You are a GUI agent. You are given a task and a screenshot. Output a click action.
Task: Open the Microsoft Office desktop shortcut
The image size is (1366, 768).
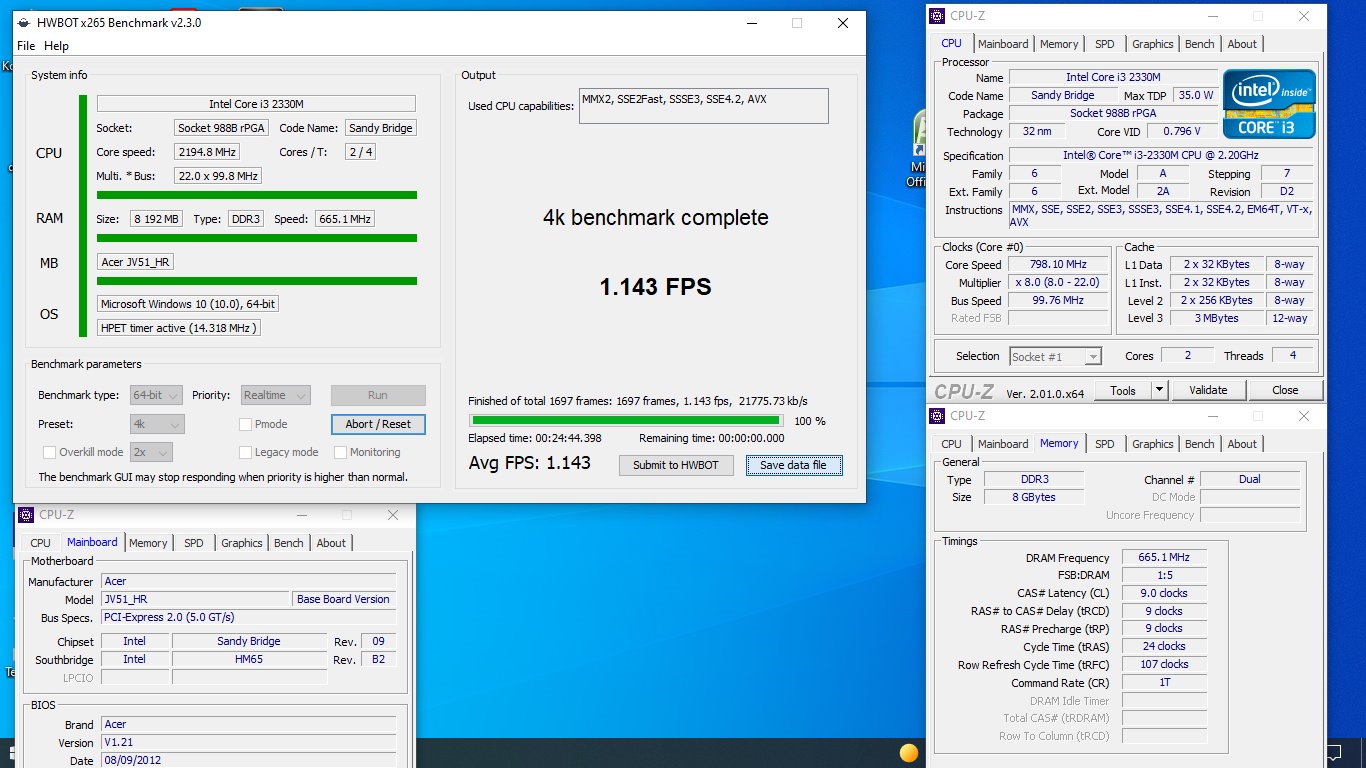(x=918, y=150)
